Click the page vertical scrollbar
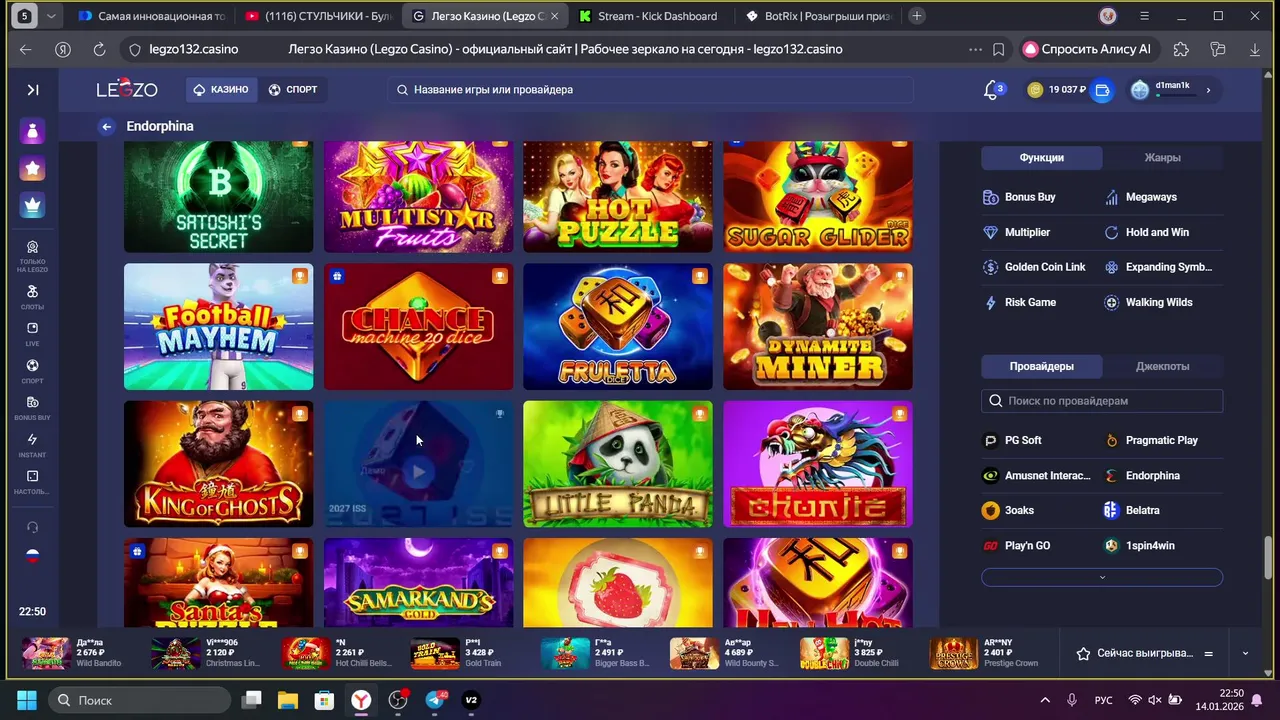This screenshot has width=1280, height=720. point(1269,558)
